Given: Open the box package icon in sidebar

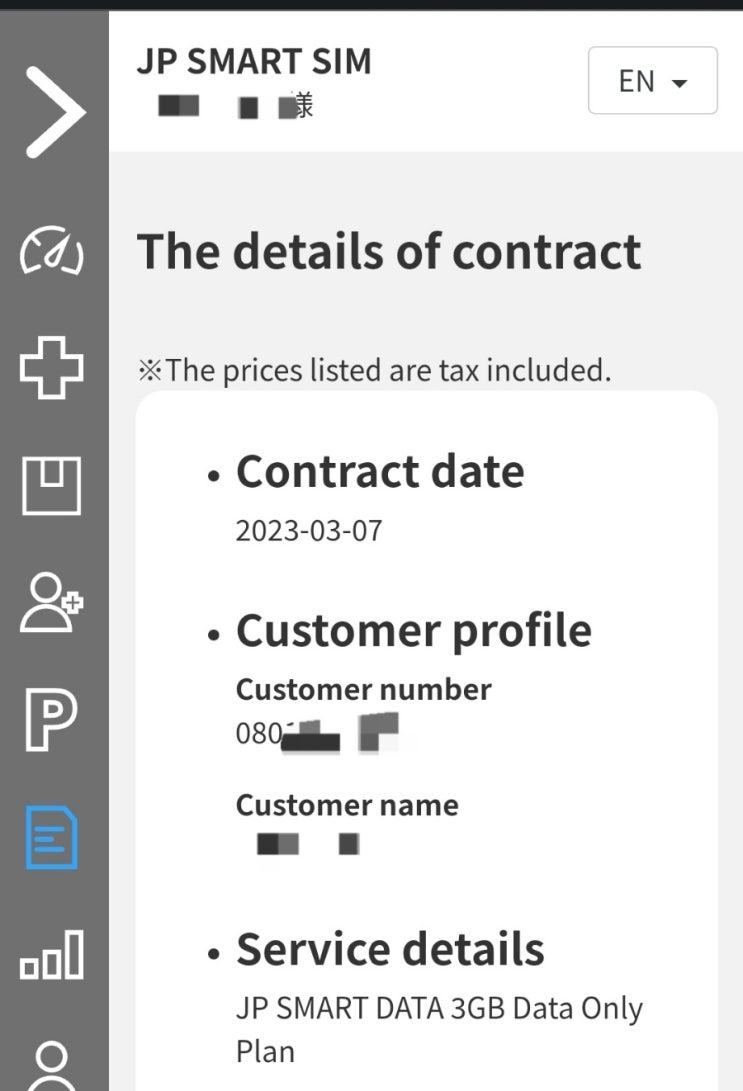Looking at the screenshot, I should [x=52, y=486].
